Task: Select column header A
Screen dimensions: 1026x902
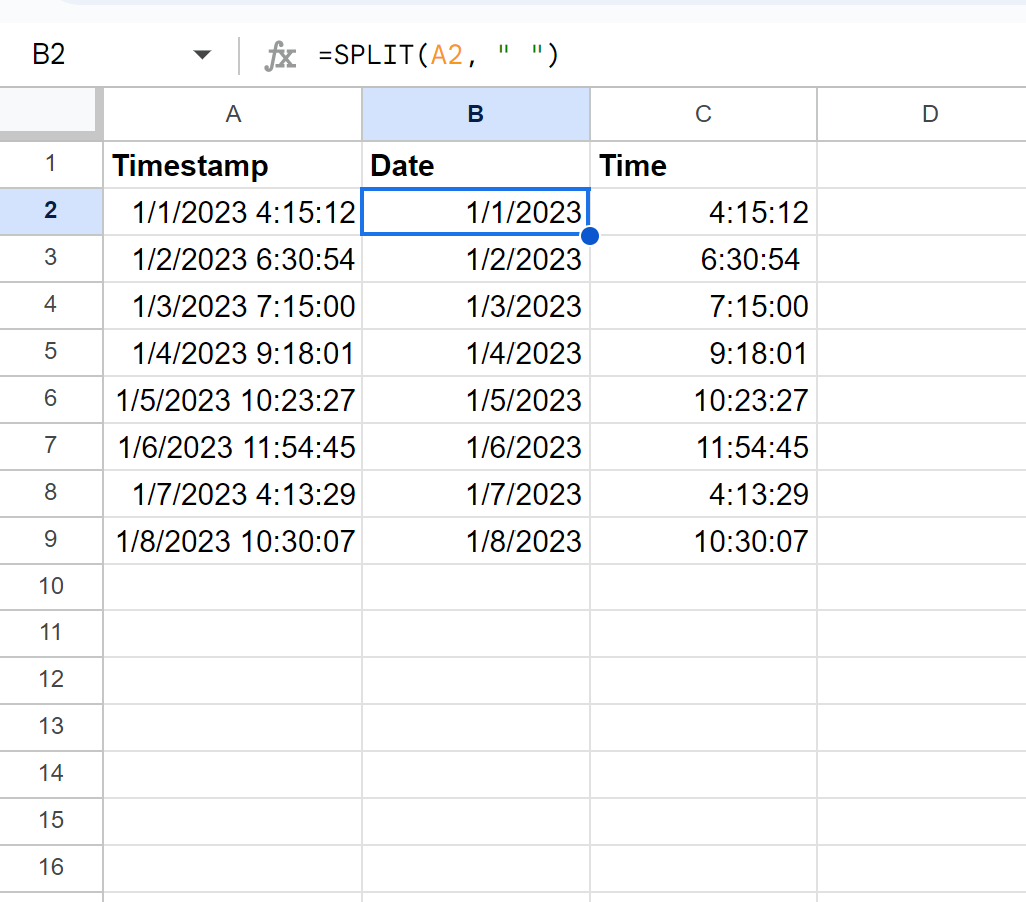Action: 232,113
